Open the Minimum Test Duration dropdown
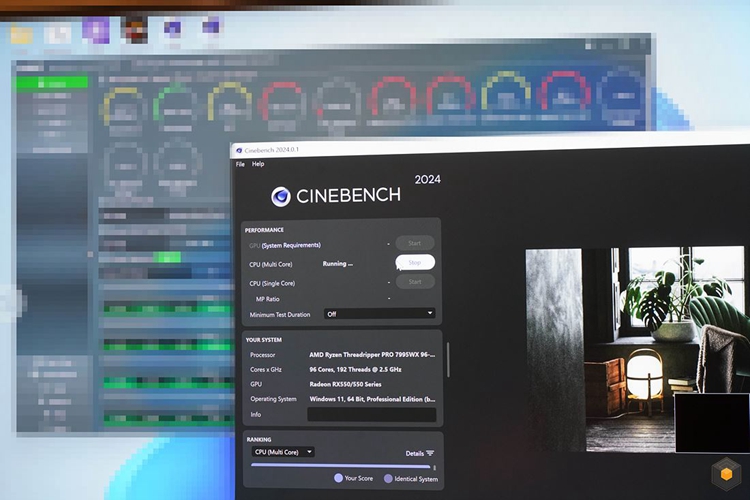 pos(379,313)
